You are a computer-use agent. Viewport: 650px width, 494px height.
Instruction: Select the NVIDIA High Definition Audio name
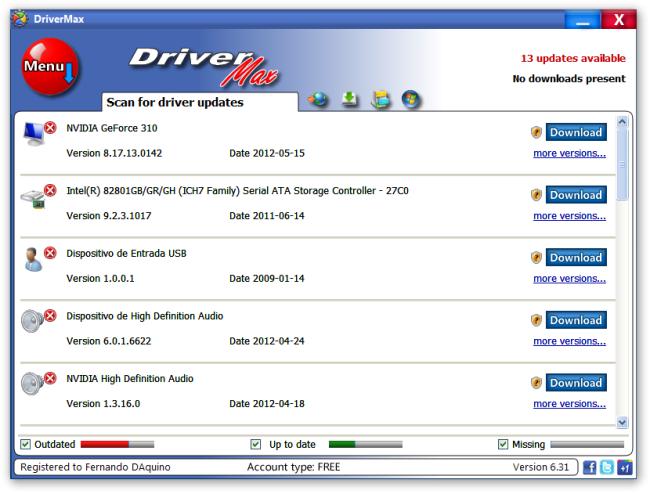point(130,378)
